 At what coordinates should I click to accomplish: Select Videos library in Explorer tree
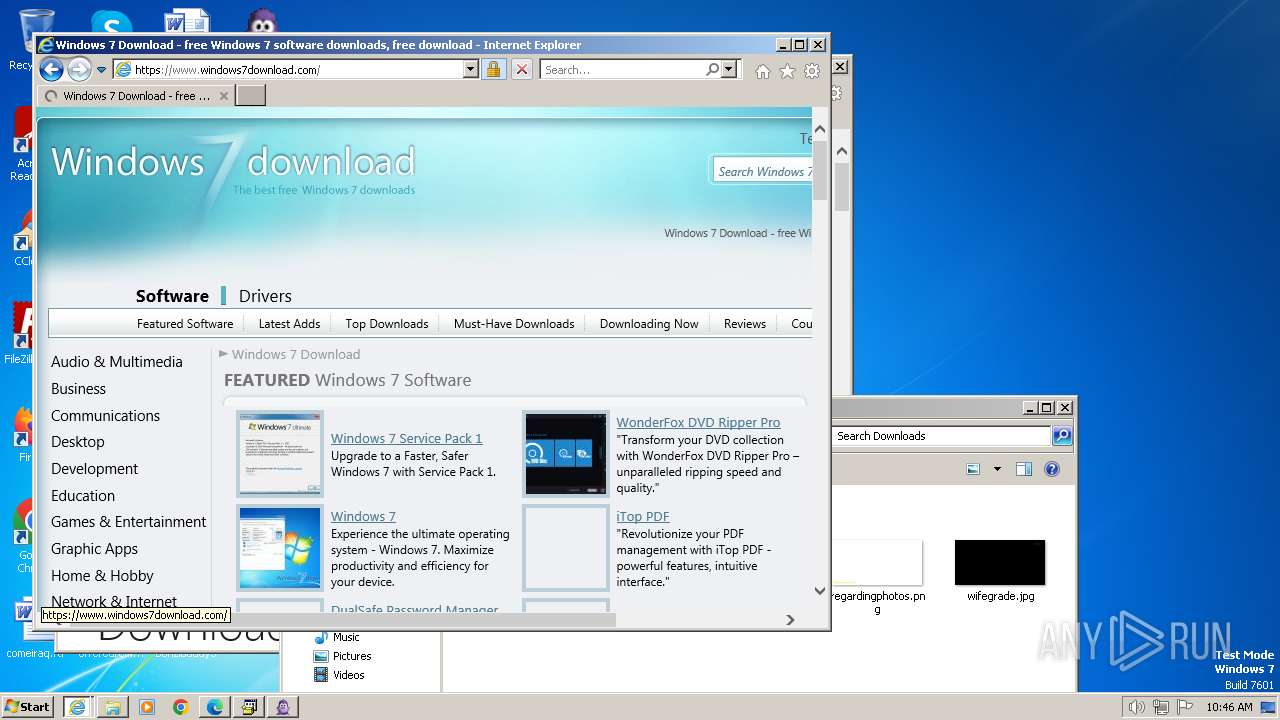point(340,675)
